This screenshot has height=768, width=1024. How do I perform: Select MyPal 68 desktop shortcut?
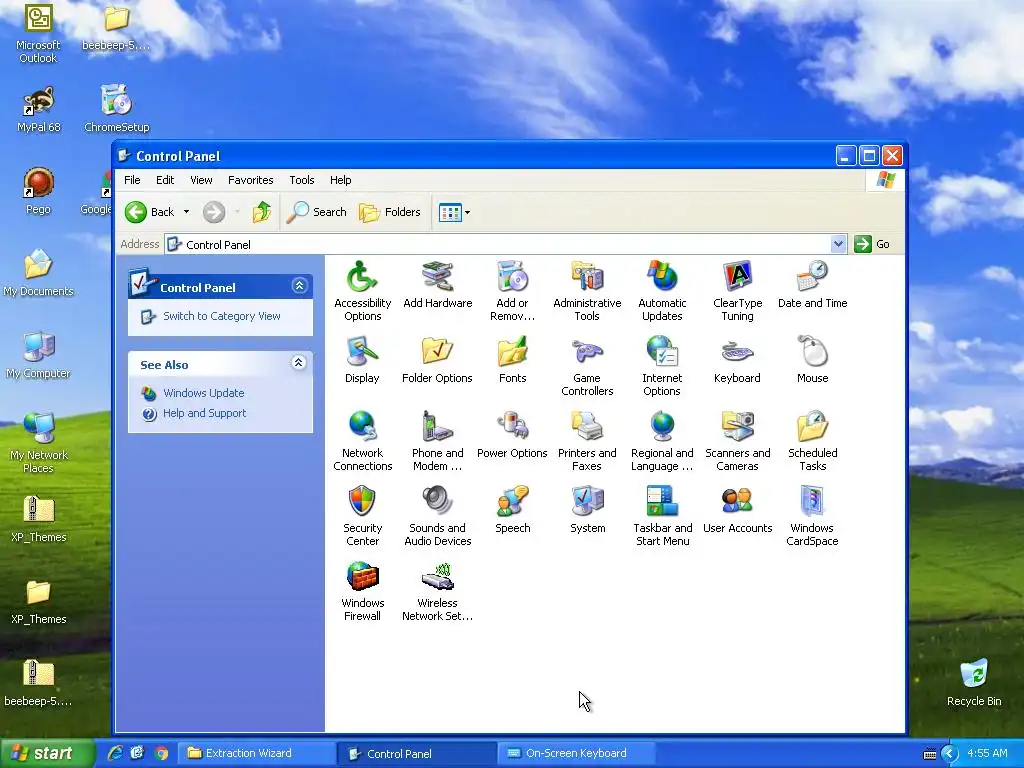click(39, 110)
